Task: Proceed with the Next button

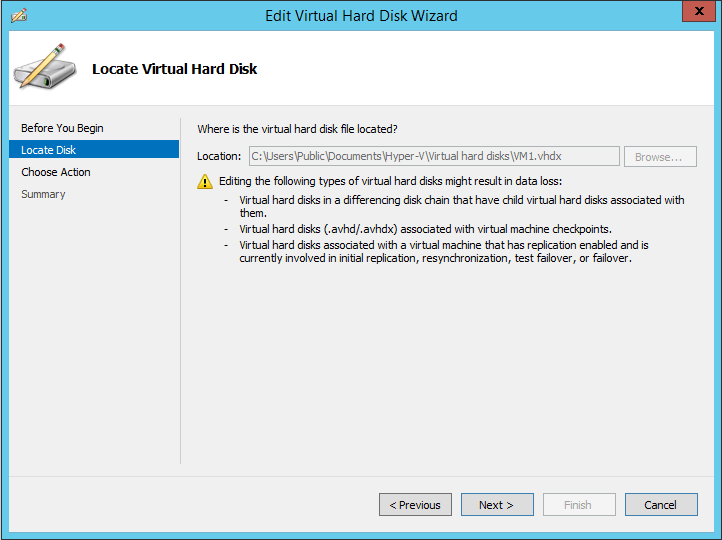Action: click(497, 505)
